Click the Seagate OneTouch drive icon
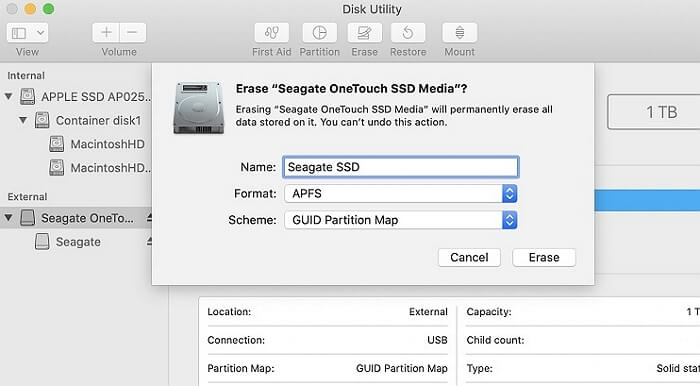The height and width of the screenshot is (386, 700). click(28, 218)
